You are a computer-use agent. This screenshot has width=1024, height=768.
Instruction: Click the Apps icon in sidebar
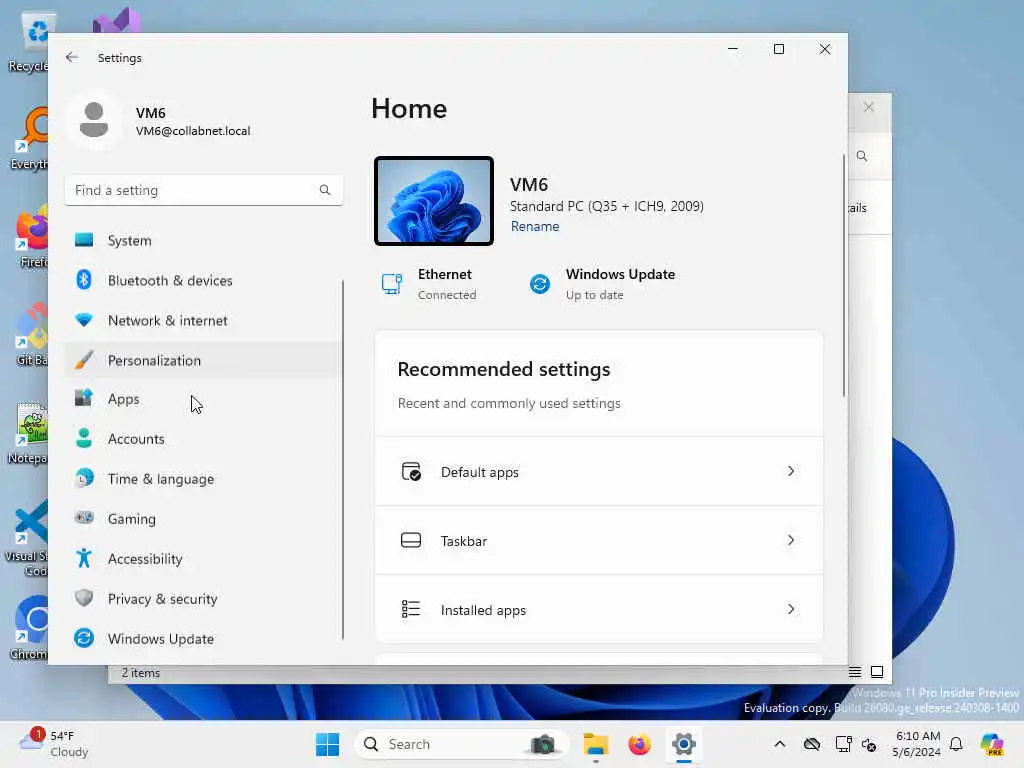(84, 398)
